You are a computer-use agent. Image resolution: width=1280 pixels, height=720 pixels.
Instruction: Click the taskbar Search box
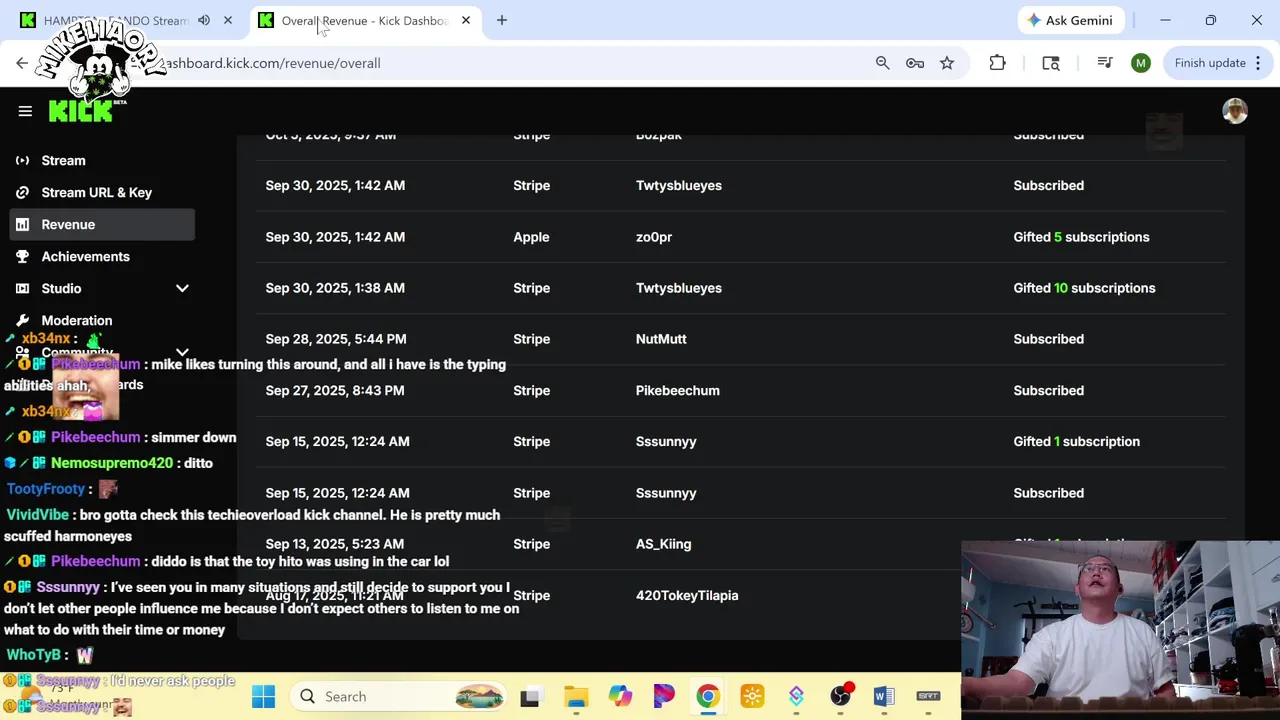point(400,696)
